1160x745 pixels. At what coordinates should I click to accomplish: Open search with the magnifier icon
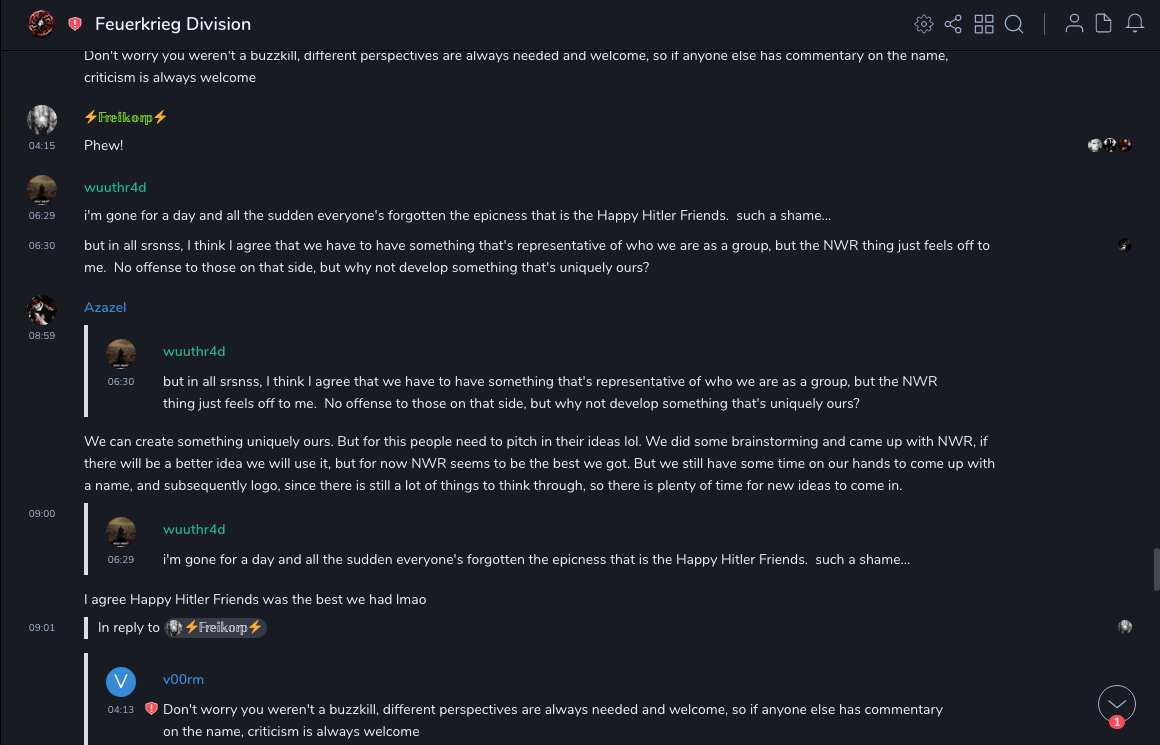pyautogui.click(x=1014, y=24)
